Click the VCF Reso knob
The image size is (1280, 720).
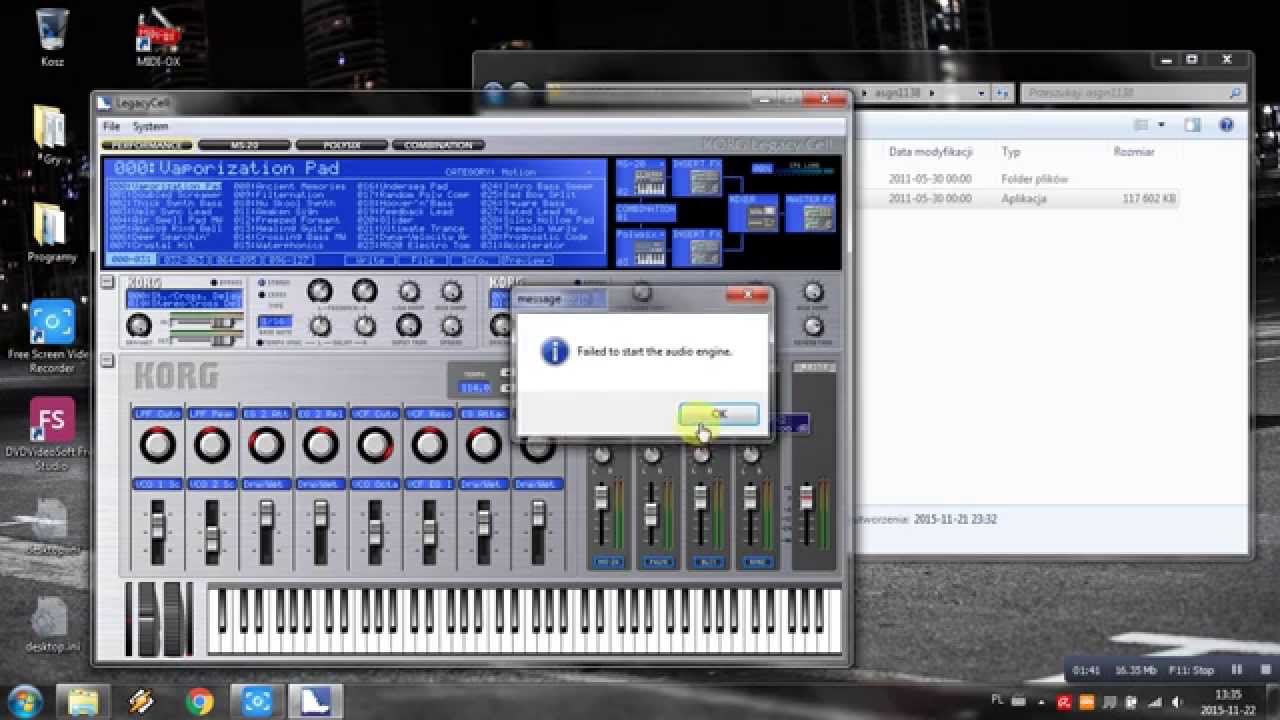[x=429, y=444]
